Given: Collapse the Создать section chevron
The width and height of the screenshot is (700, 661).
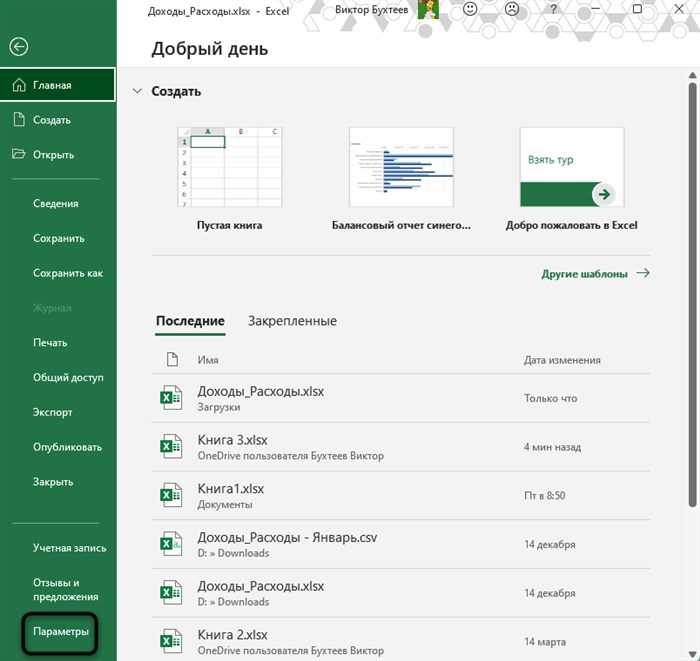Looking at the screenshot, I should 137,91.
